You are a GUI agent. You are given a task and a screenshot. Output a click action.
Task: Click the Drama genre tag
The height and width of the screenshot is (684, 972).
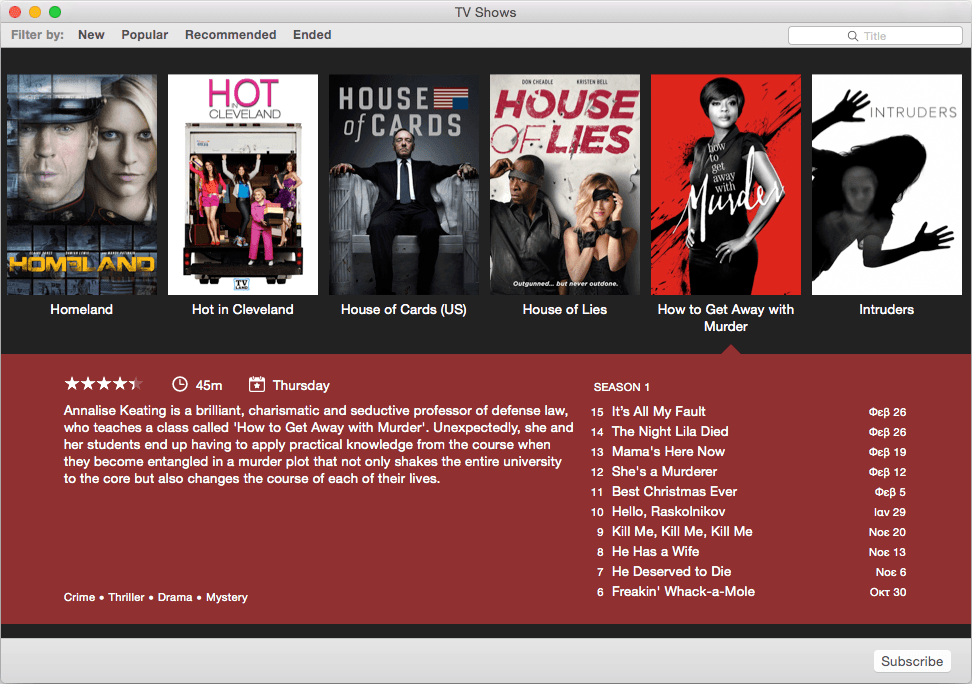(x=175, y=597)
